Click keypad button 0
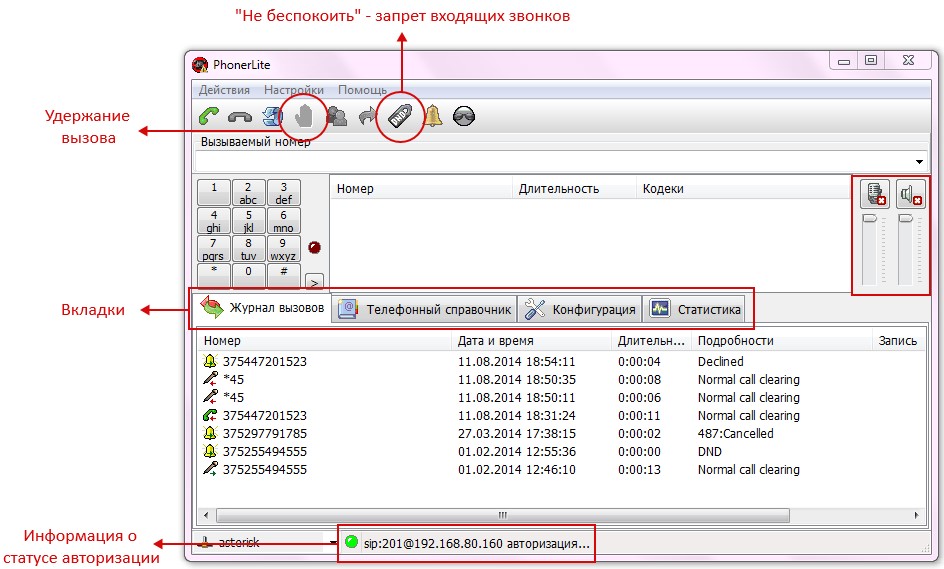 click(249, 276)
